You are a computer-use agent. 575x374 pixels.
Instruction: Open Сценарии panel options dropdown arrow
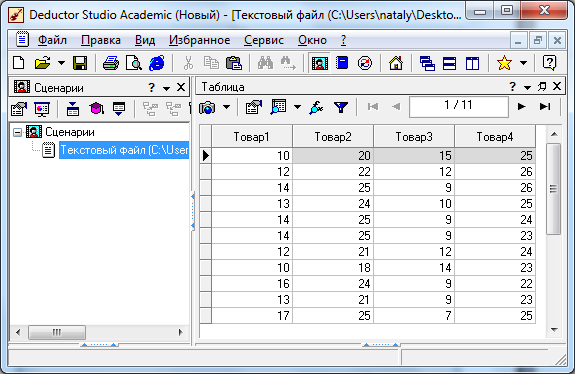click(x=166, y=88)
